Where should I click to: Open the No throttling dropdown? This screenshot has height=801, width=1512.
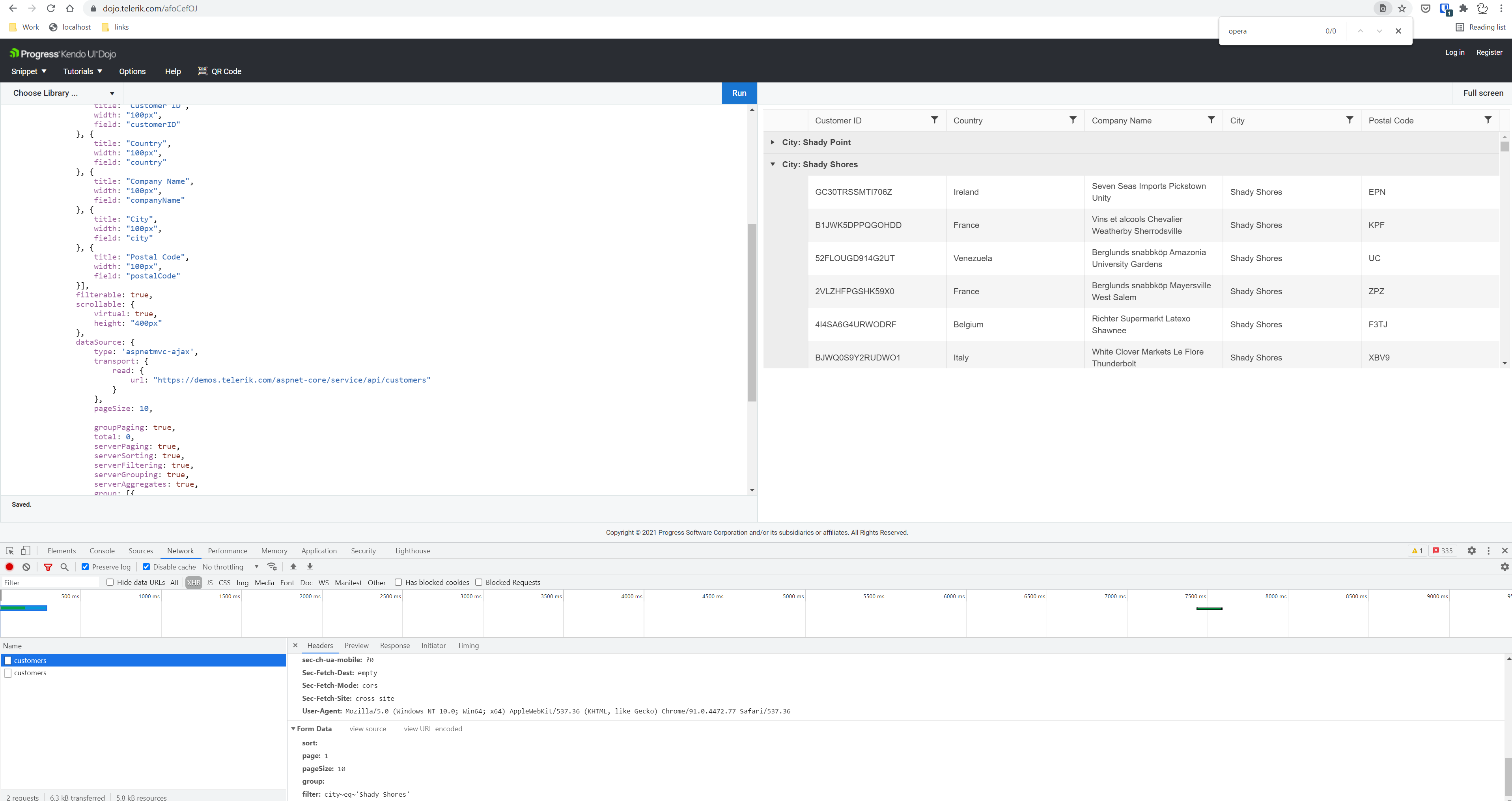(230, 567)
